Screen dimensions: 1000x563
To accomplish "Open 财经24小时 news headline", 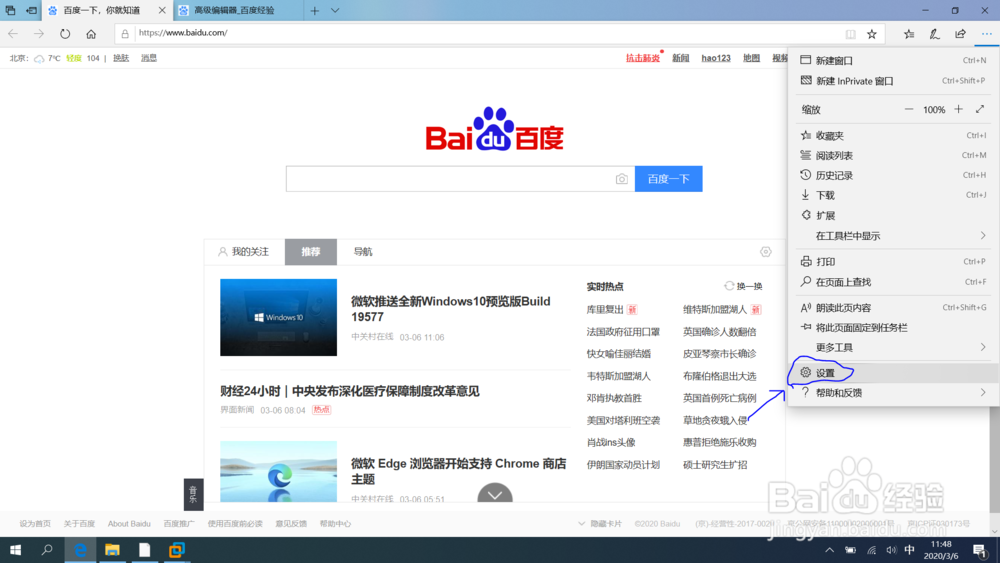I will 349,391.
